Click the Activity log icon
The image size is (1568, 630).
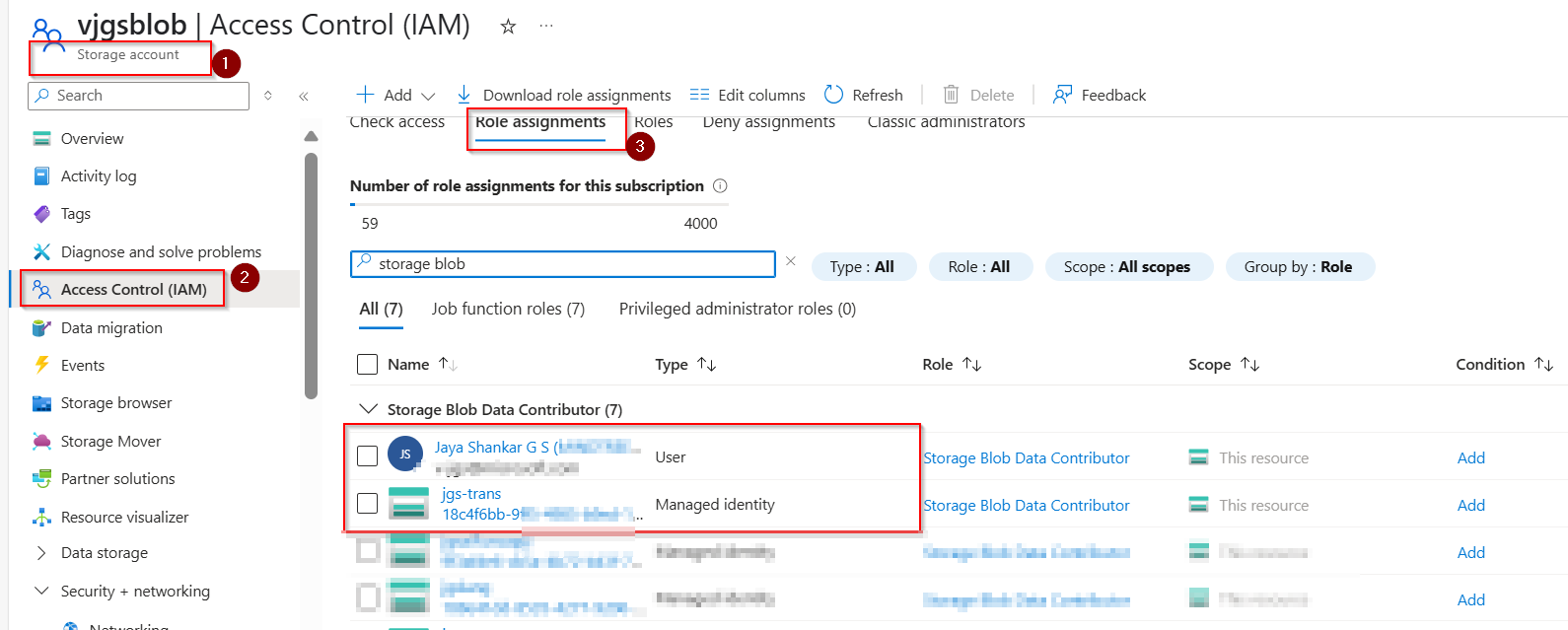(x=41, y=176)
